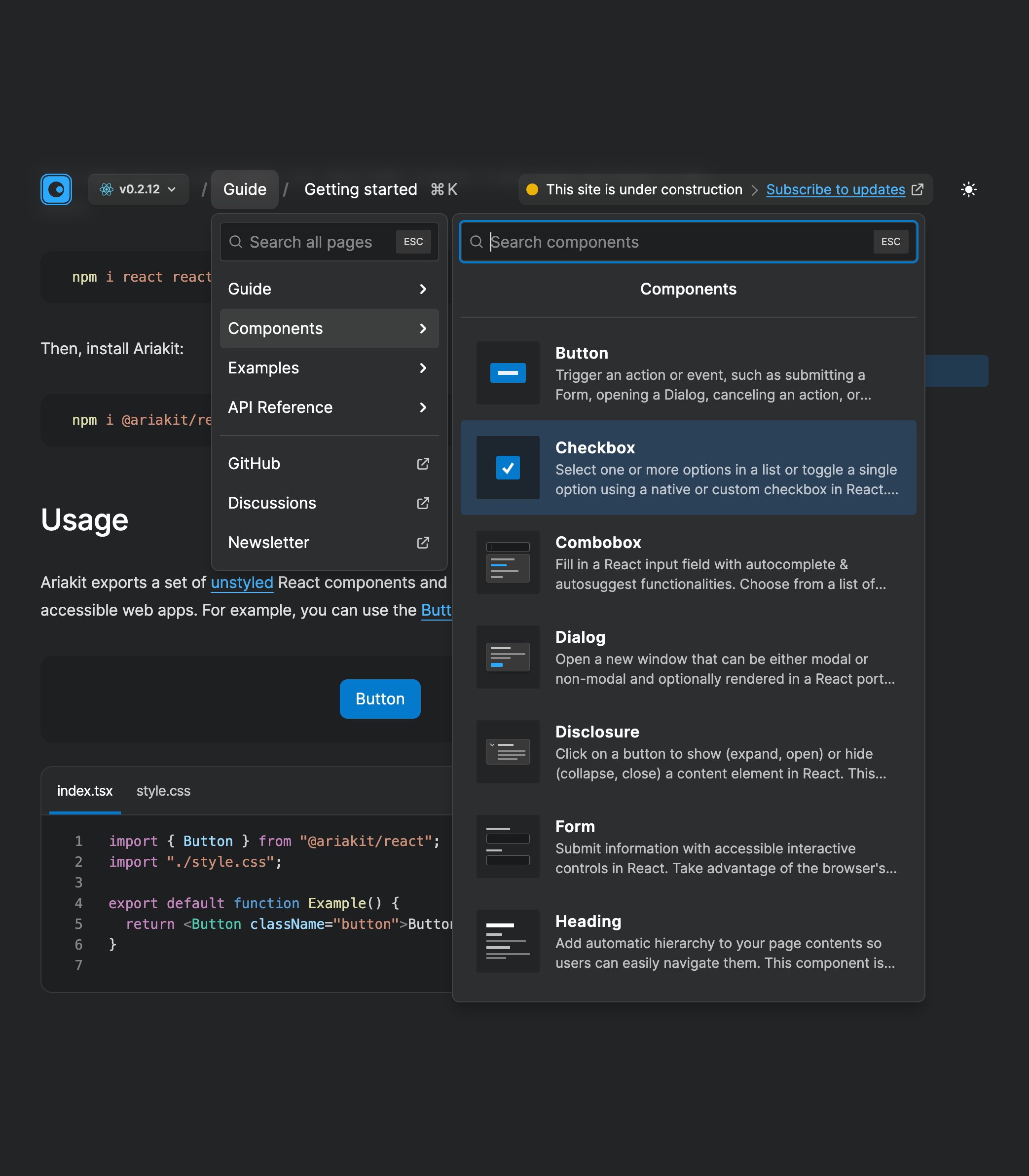Click the Discussions external-link icon

(423, 504)
